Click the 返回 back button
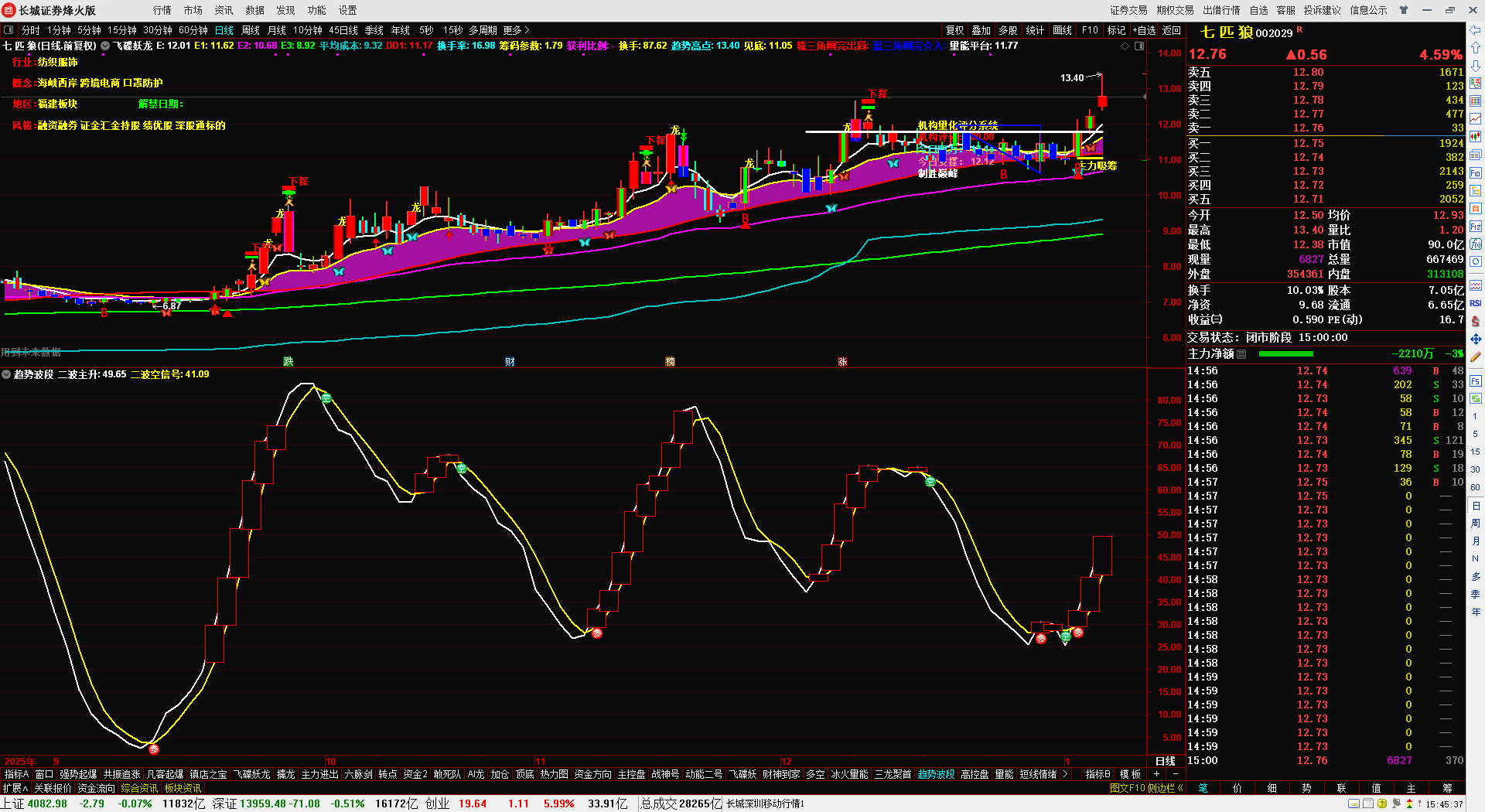Screen dimensions: 1485x812 click(1172, 30)
